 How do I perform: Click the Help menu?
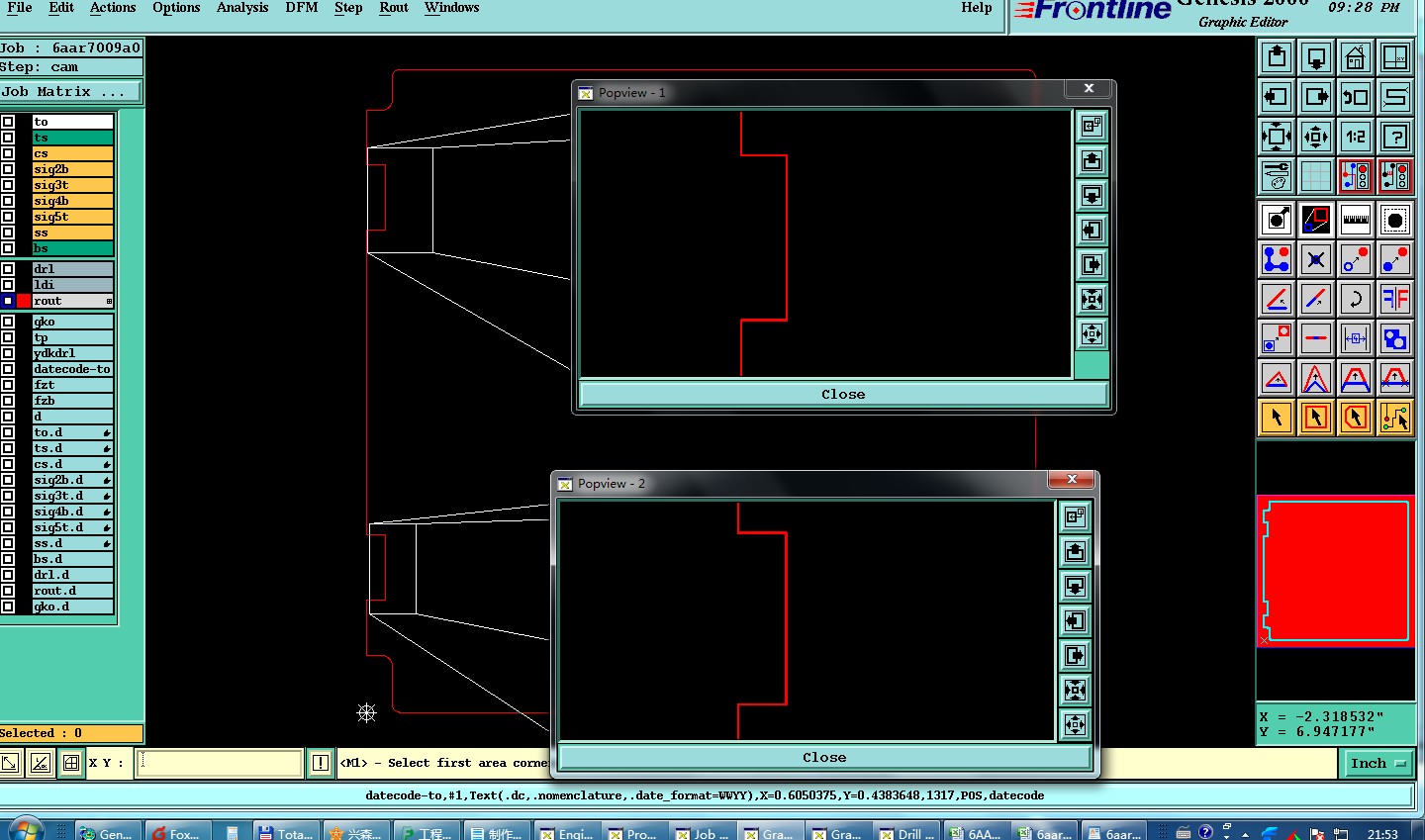976,8
